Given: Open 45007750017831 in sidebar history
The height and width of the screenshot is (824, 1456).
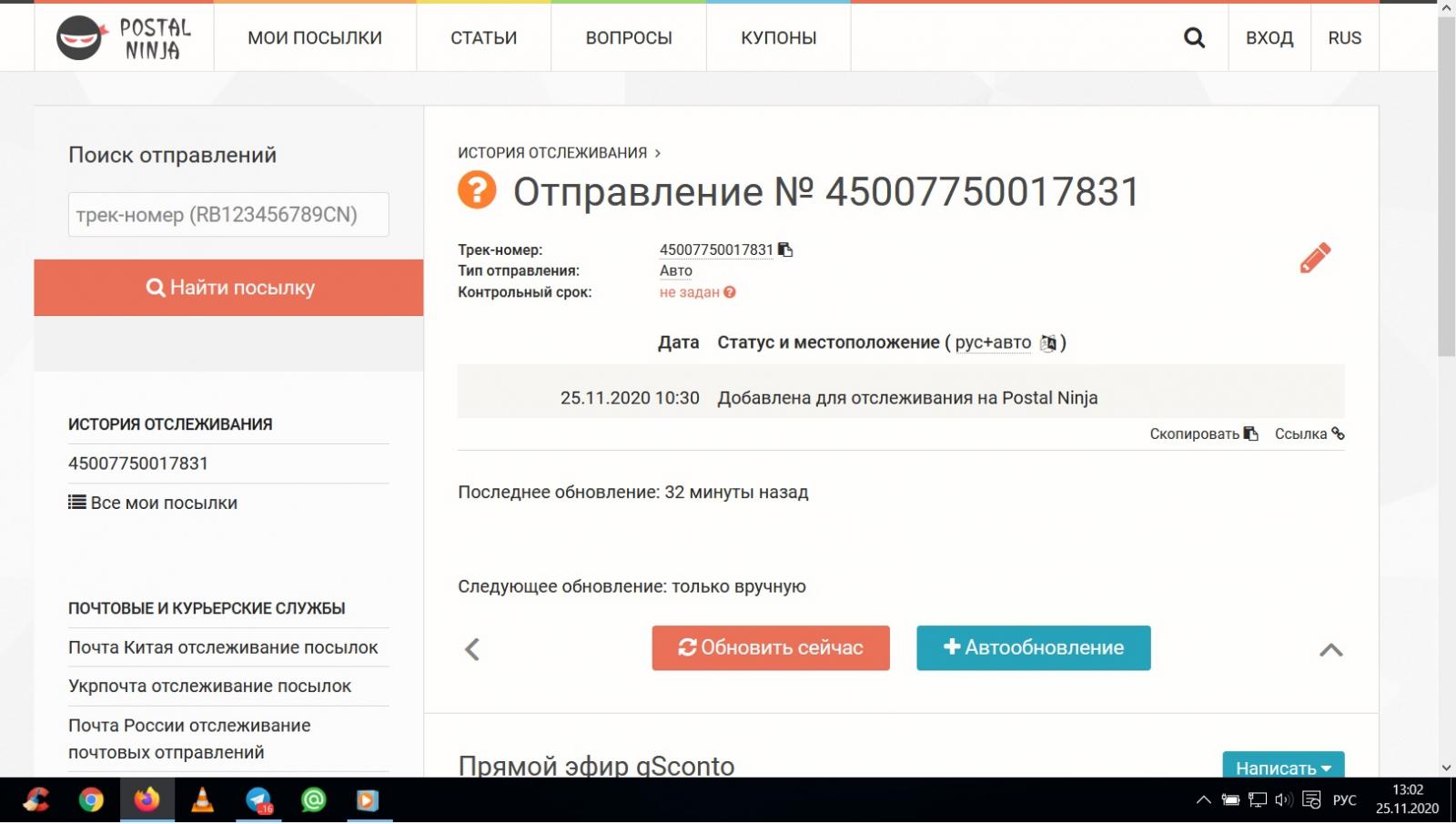Looking at the screenshot, I should tap(138, 463).
